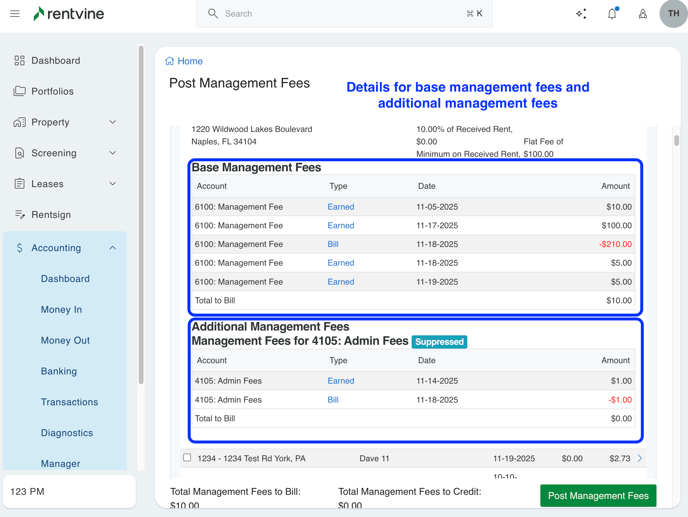Click the TH profile avatar

tap(673, 14)
